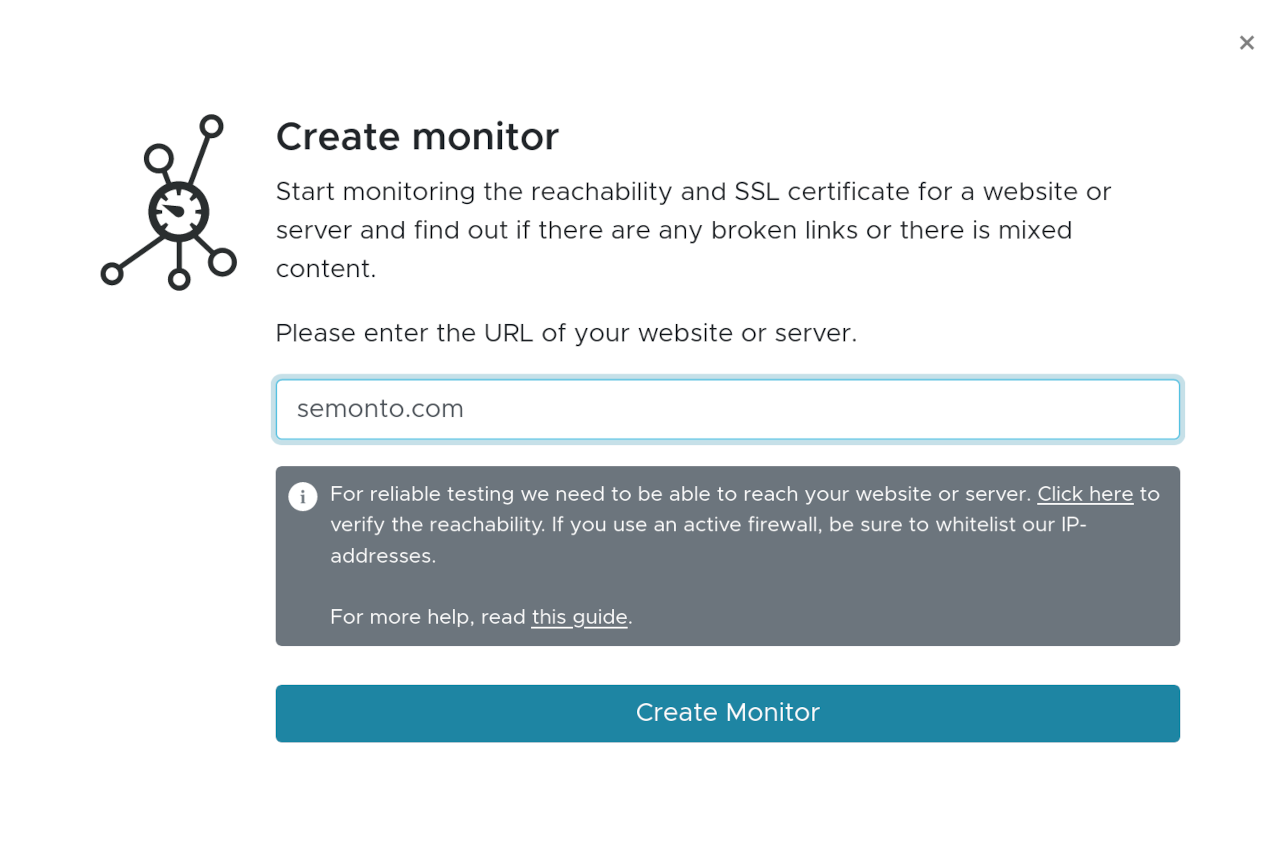Click the "IP-addresses" text in the notice
Screen dimensions: 1280x843
point(1072,525)
